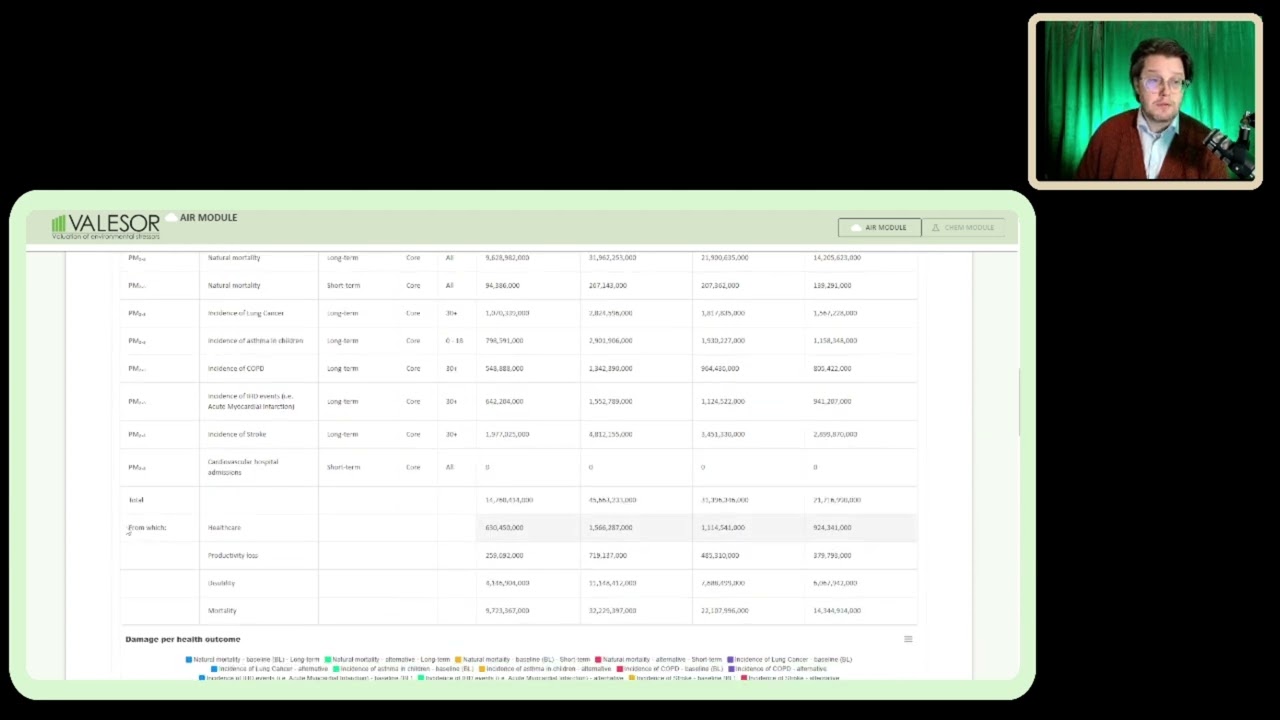
Task: Click value 642,204,000 in IHD events row
Action: point(504,401)
